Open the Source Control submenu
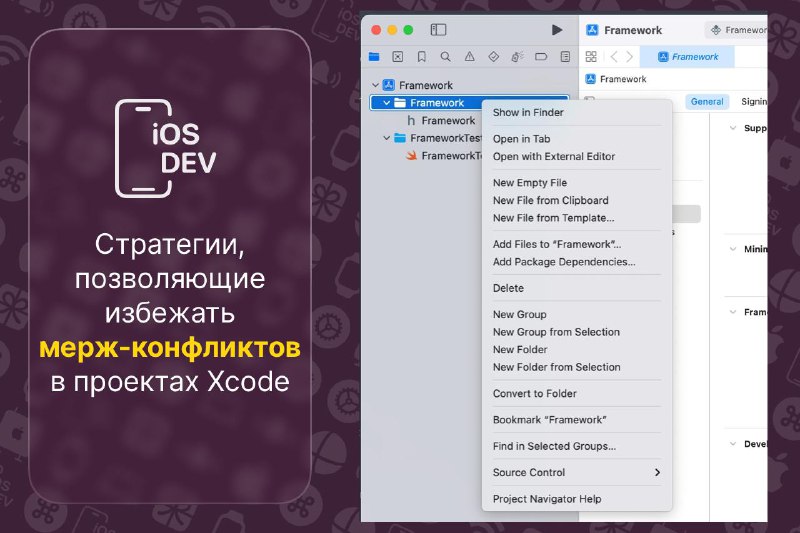 pos(577,473)
